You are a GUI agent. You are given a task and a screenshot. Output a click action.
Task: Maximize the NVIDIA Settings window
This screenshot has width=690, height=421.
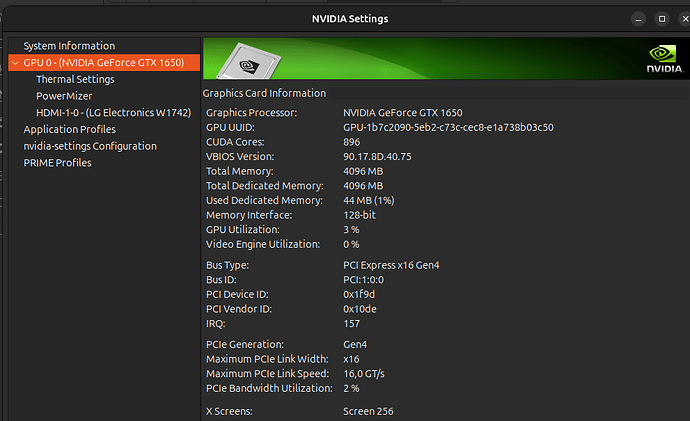[x=661, y=18]
